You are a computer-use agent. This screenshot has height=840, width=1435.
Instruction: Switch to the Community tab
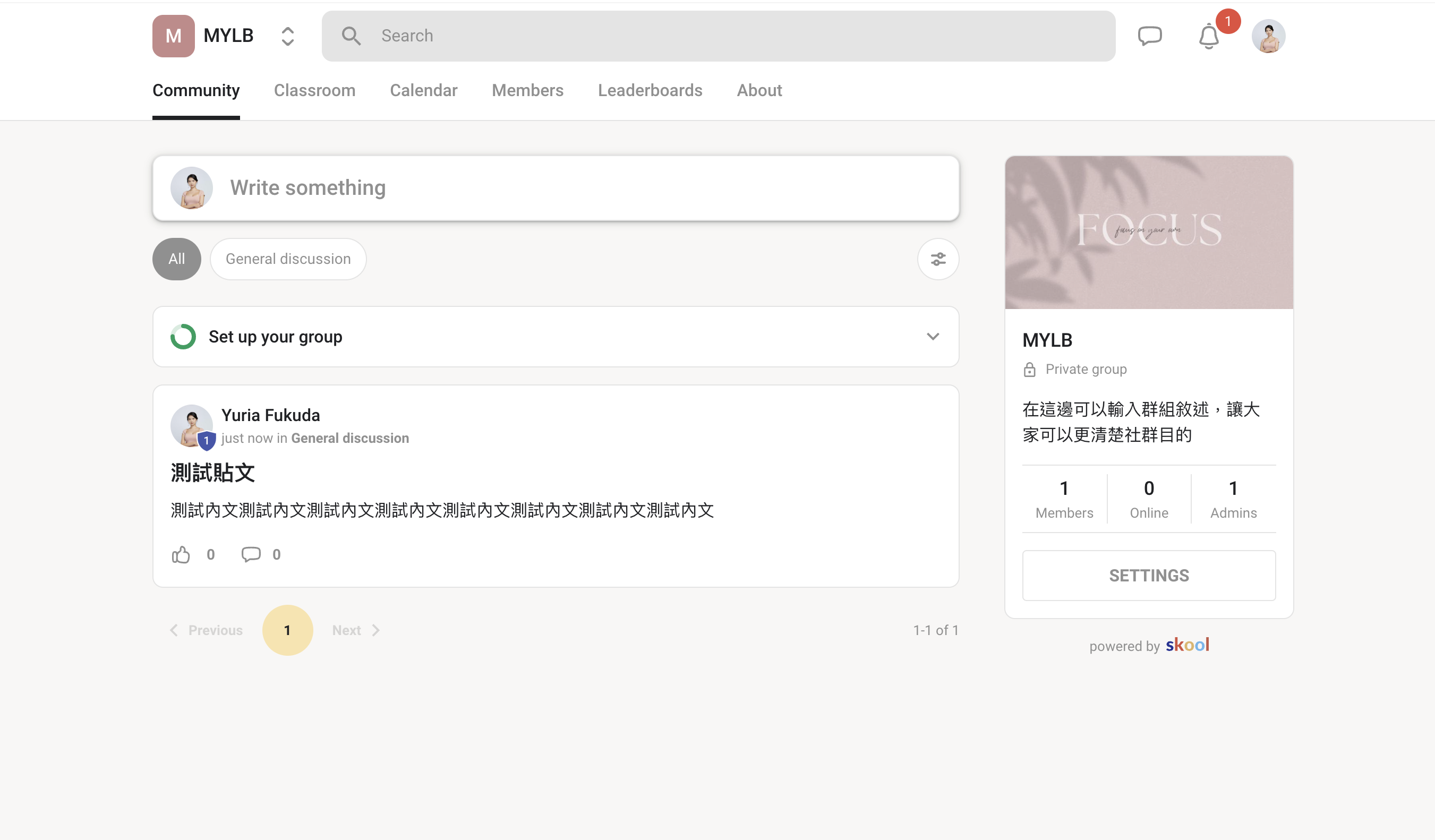pos(196,91)
